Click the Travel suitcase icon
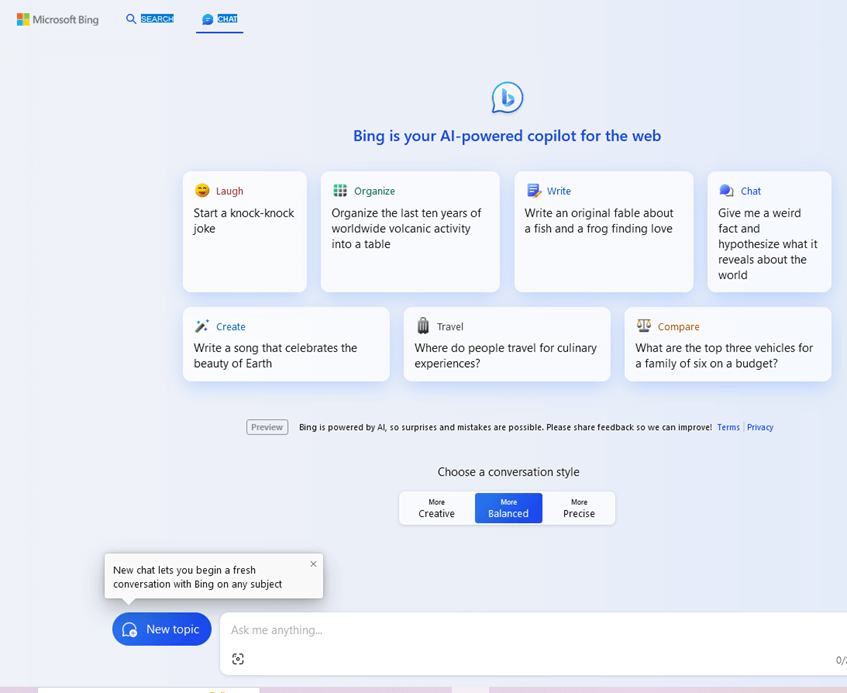 [x=423, y=326]
